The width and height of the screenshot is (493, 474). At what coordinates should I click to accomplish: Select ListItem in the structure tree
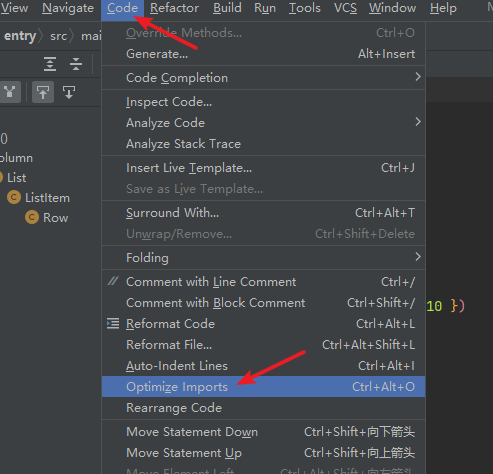coord(47,198)
